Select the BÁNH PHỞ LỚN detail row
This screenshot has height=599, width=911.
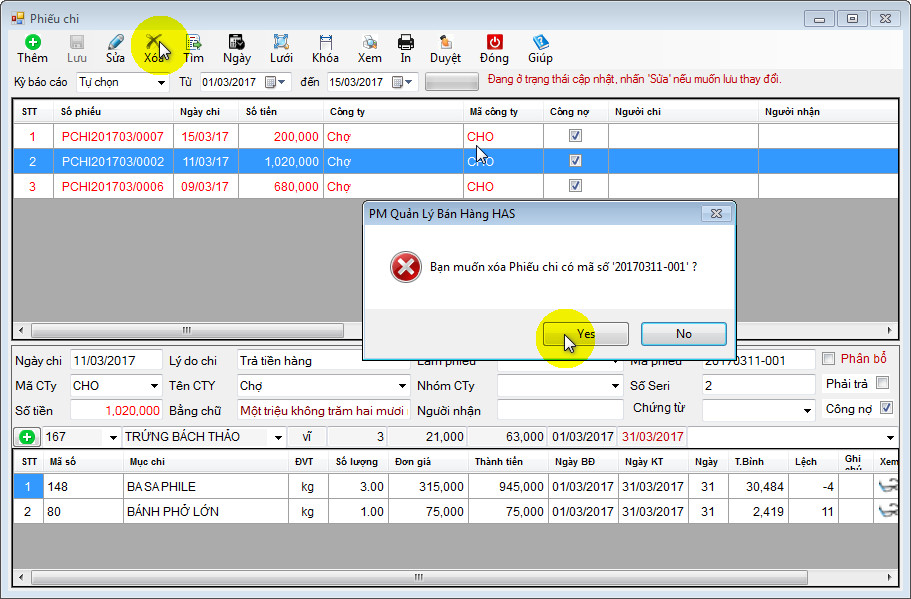(x=456, y=511)
